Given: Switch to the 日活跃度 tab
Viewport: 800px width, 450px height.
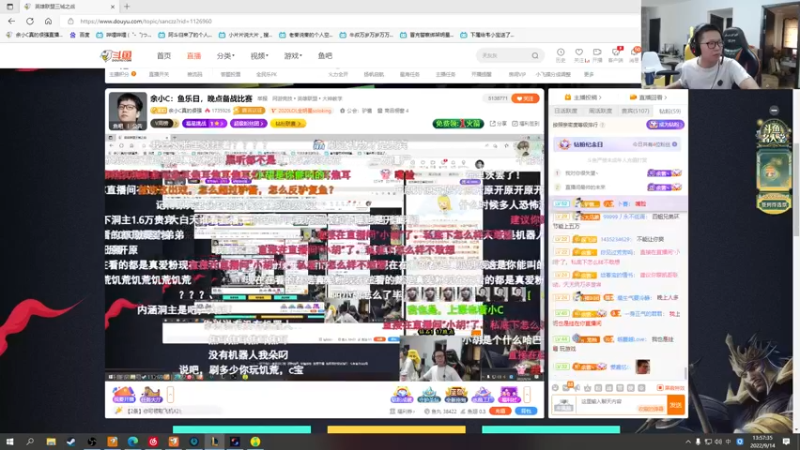Looking at the screenshot, I should point(566,111).
